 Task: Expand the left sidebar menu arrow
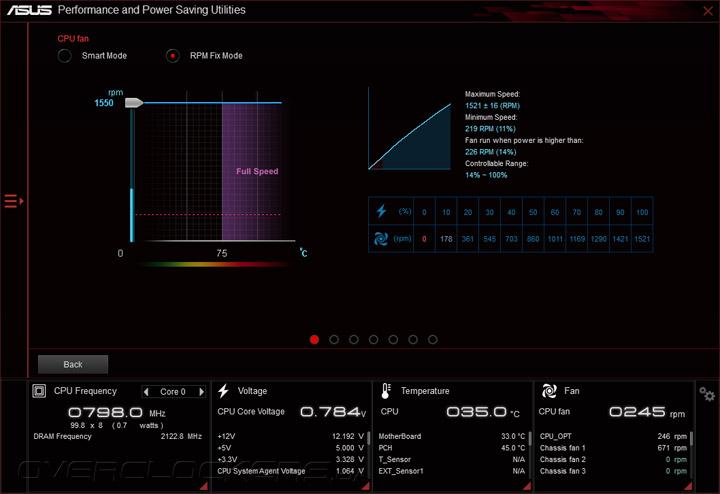(14, 201)
